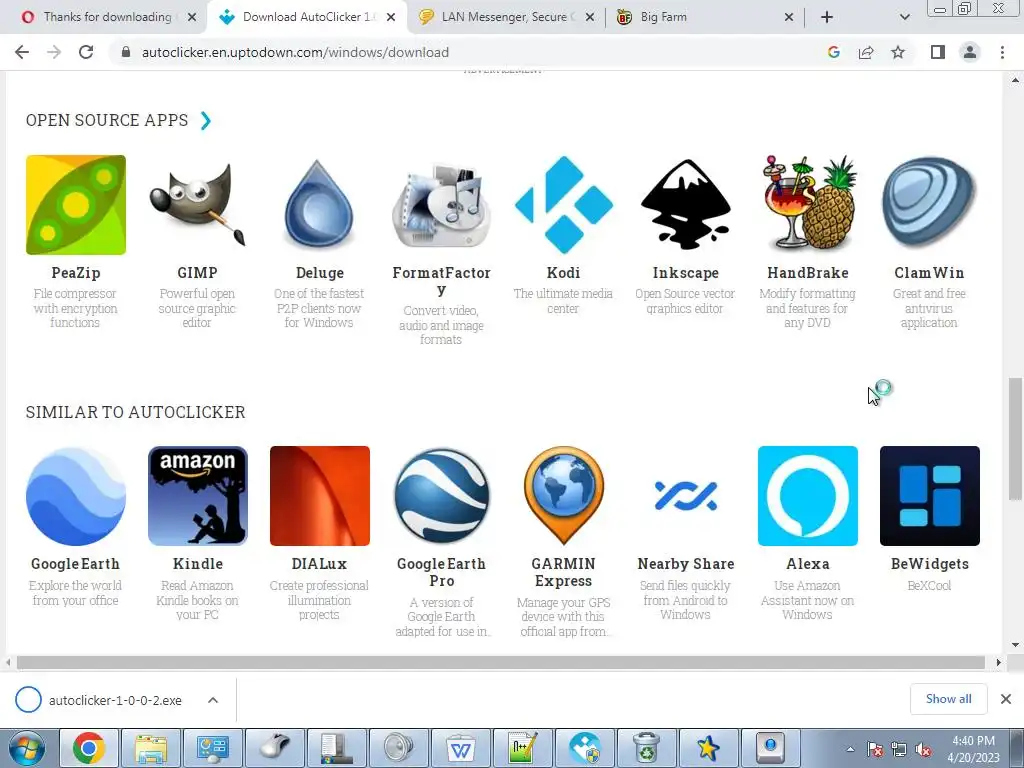The image size is (1024, 768).
Task: Select the Deluge water drop icon
Action: [319, 205]
